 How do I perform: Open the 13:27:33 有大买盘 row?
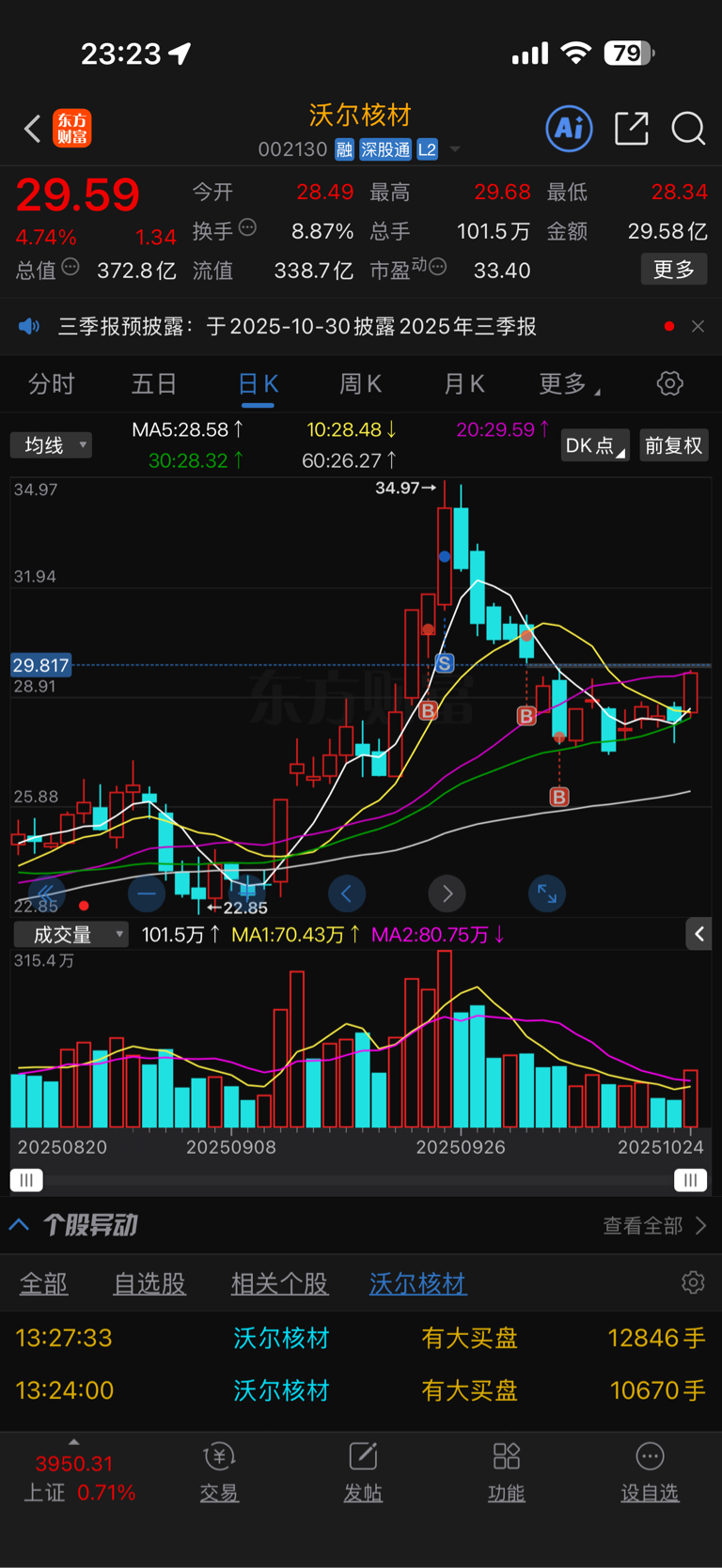pos(361,1338)
